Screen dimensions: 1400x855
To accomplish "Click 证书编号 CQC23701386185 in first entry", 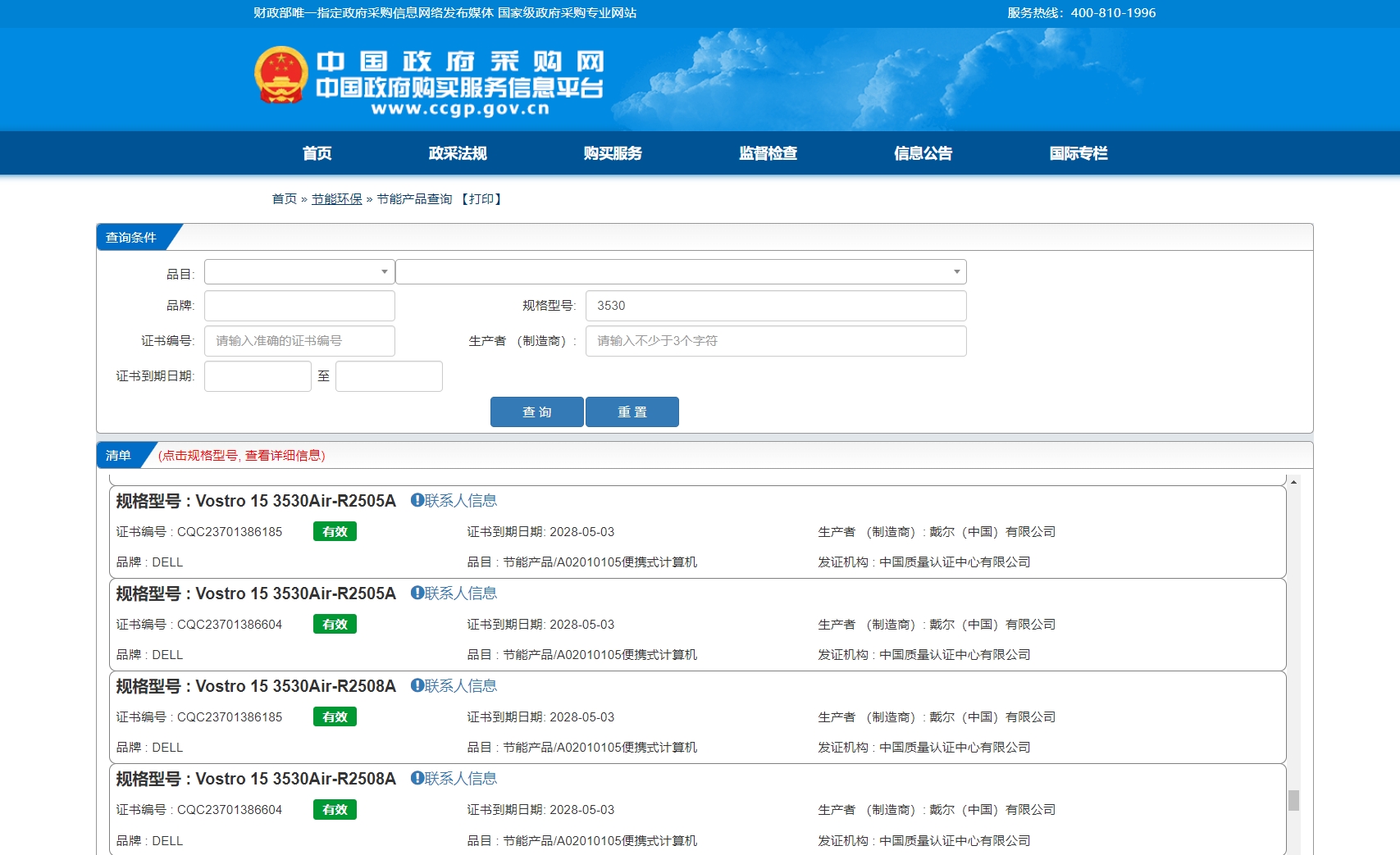I will [x=199, y=532].
